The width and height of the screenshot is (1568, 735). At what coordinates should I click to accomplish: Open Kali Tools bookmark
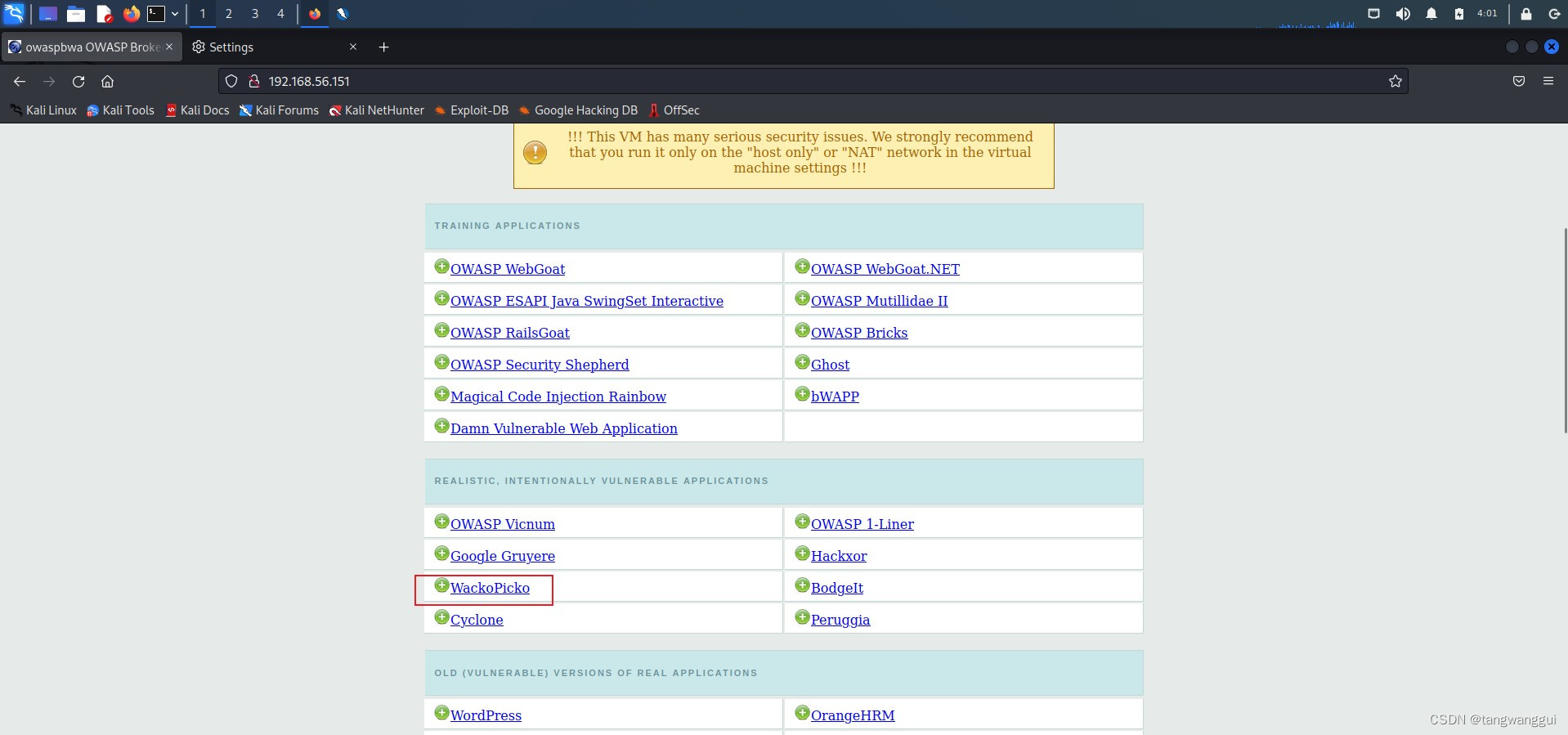tap(120, 110)
